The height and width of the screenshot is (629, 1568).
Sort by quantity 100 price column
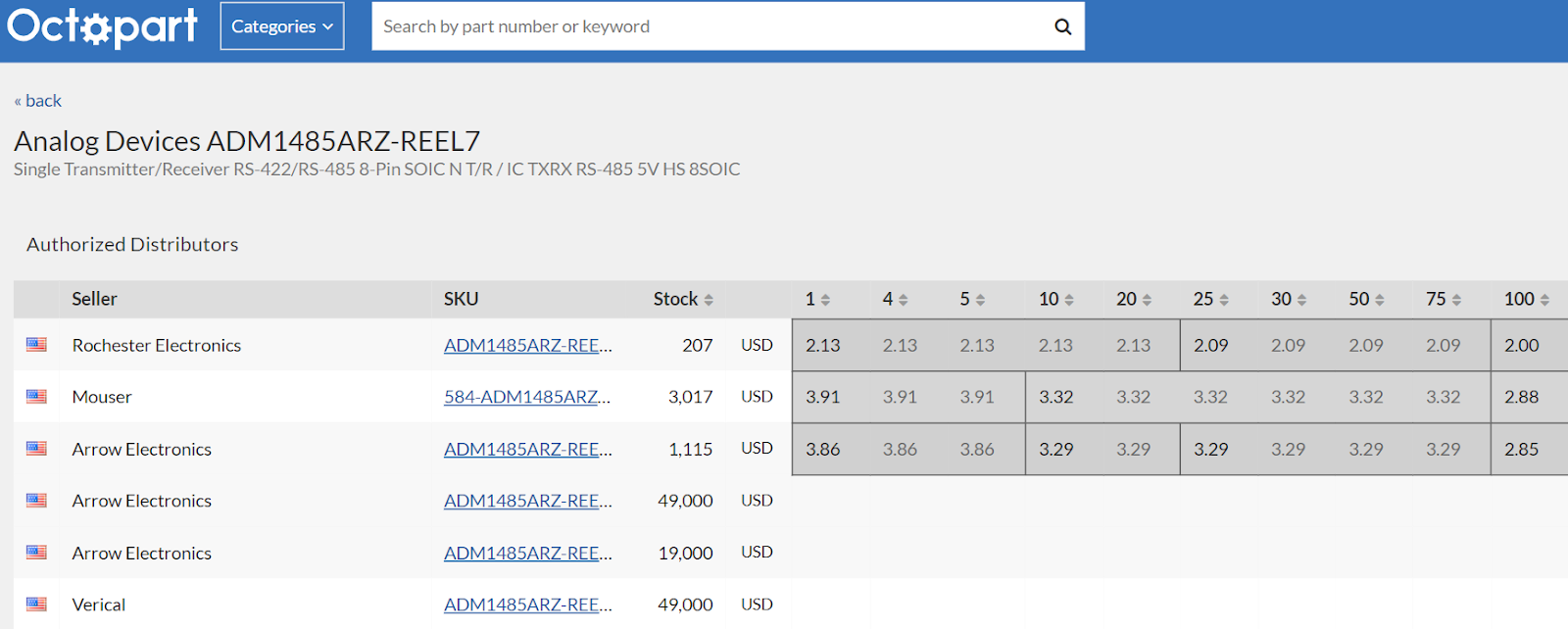(x=1527, y=299)
